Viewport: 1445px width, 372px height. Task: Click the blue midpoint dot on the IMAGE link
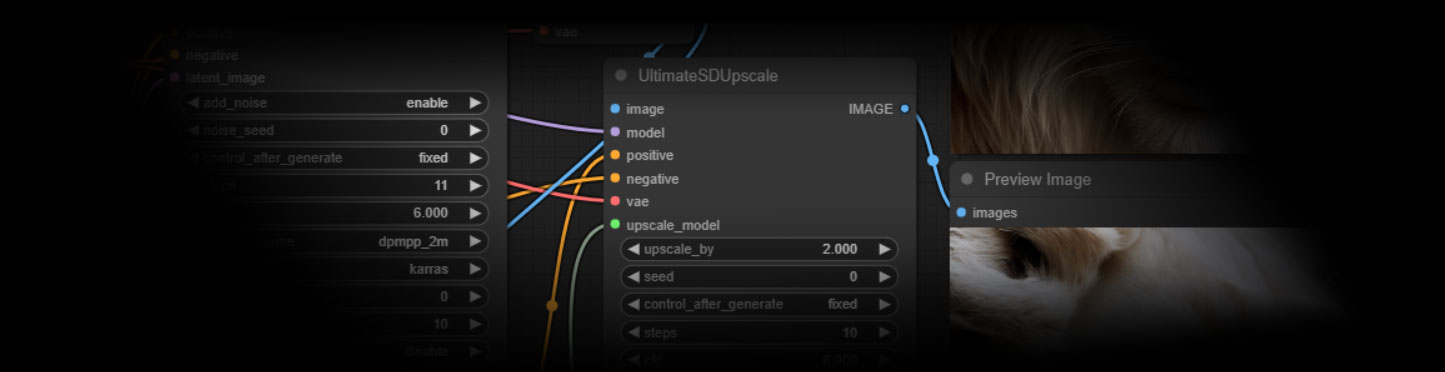(x=933, y=160)
